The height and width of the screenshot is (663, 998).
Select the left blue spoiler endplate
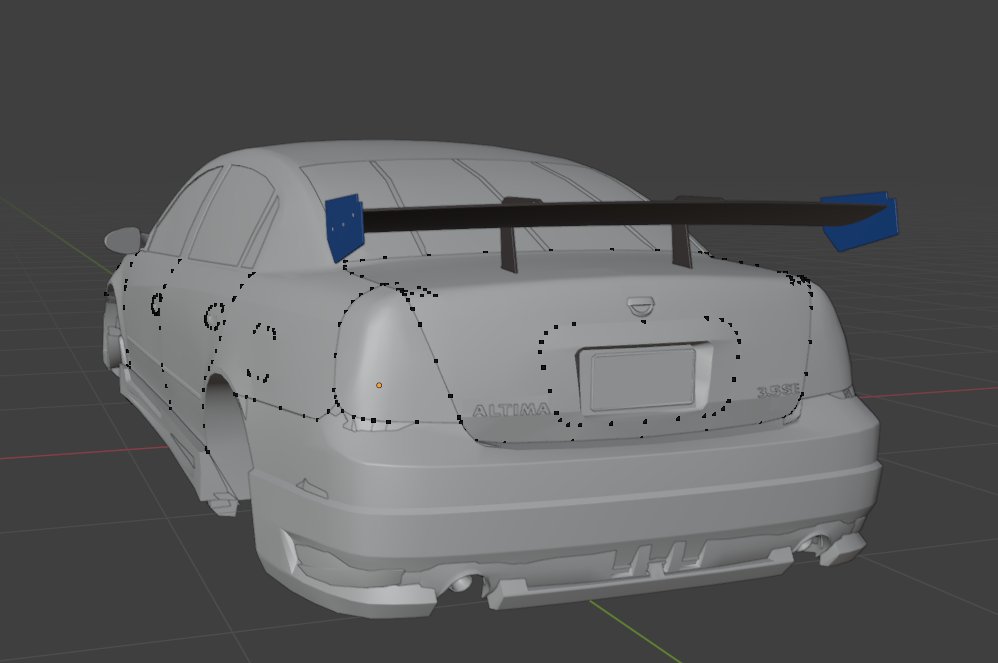pyautogui.click(x=343, y=227)
